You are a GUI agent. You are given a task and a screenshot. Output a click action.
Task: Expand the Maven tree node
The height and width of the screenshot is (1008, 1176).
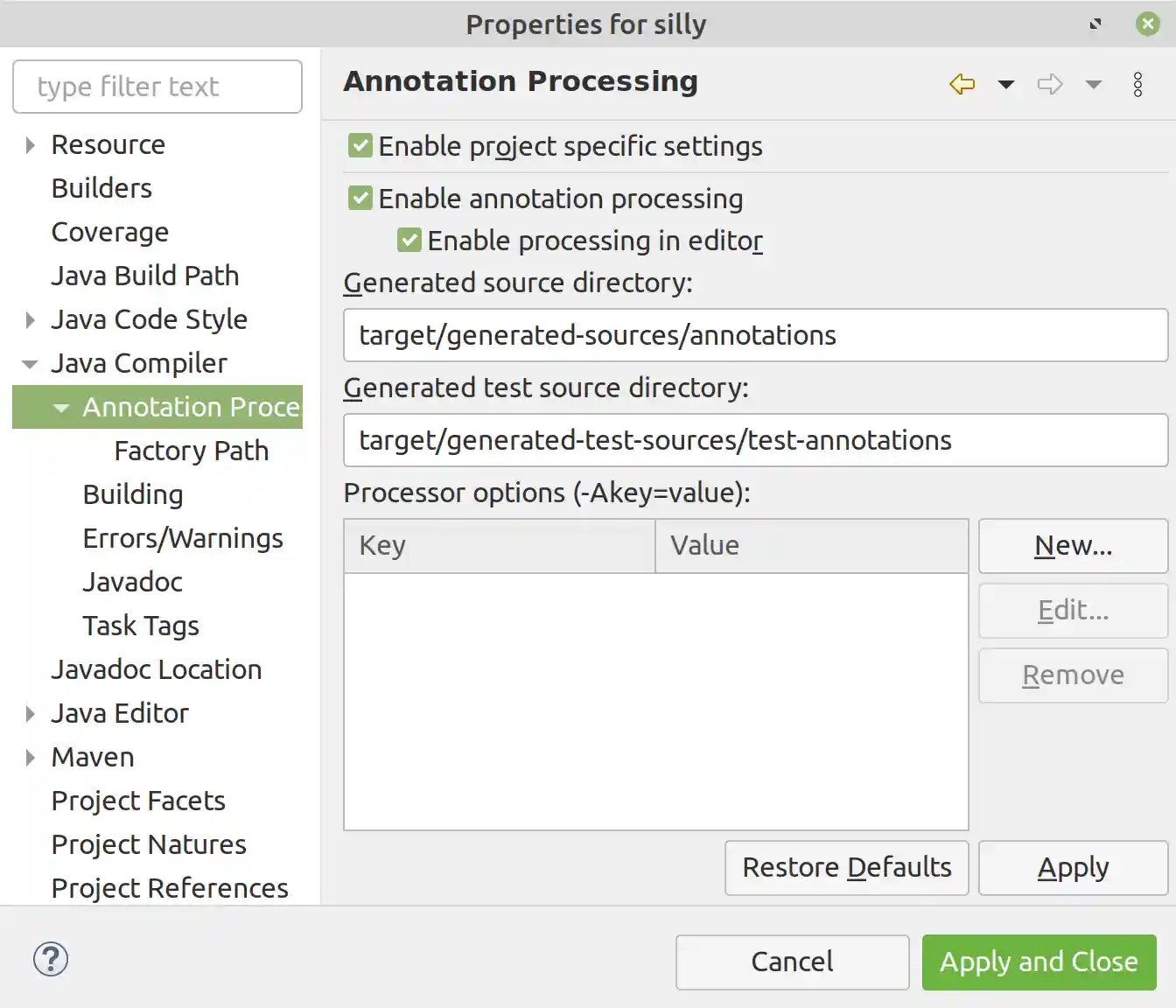click(x=31, y=758)
